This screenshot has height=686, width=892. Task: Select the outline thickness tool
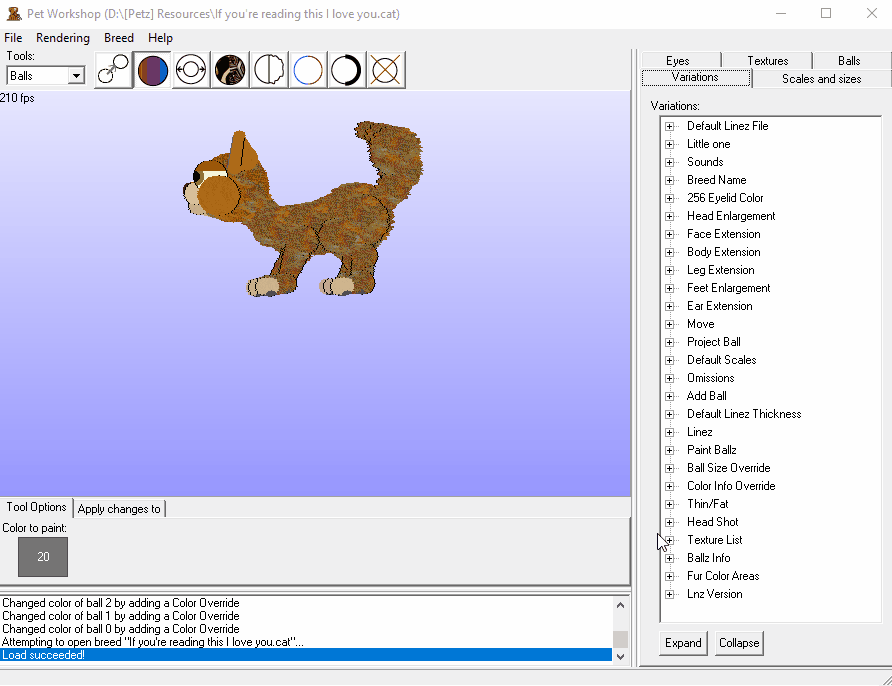coord(346,70)
